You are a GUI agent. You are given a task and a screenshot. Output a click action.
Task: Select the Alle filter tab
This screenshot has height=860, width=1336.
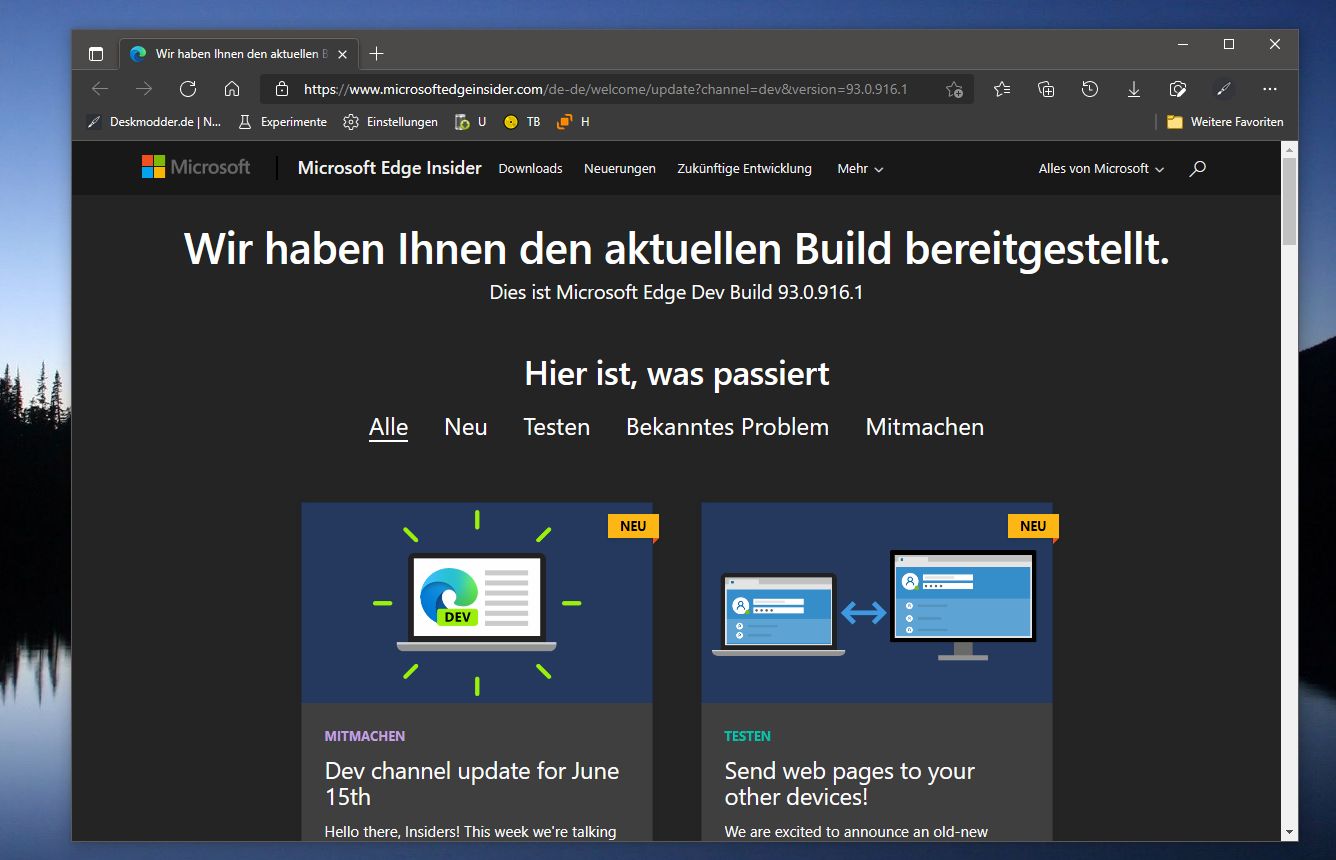point(388,427)
